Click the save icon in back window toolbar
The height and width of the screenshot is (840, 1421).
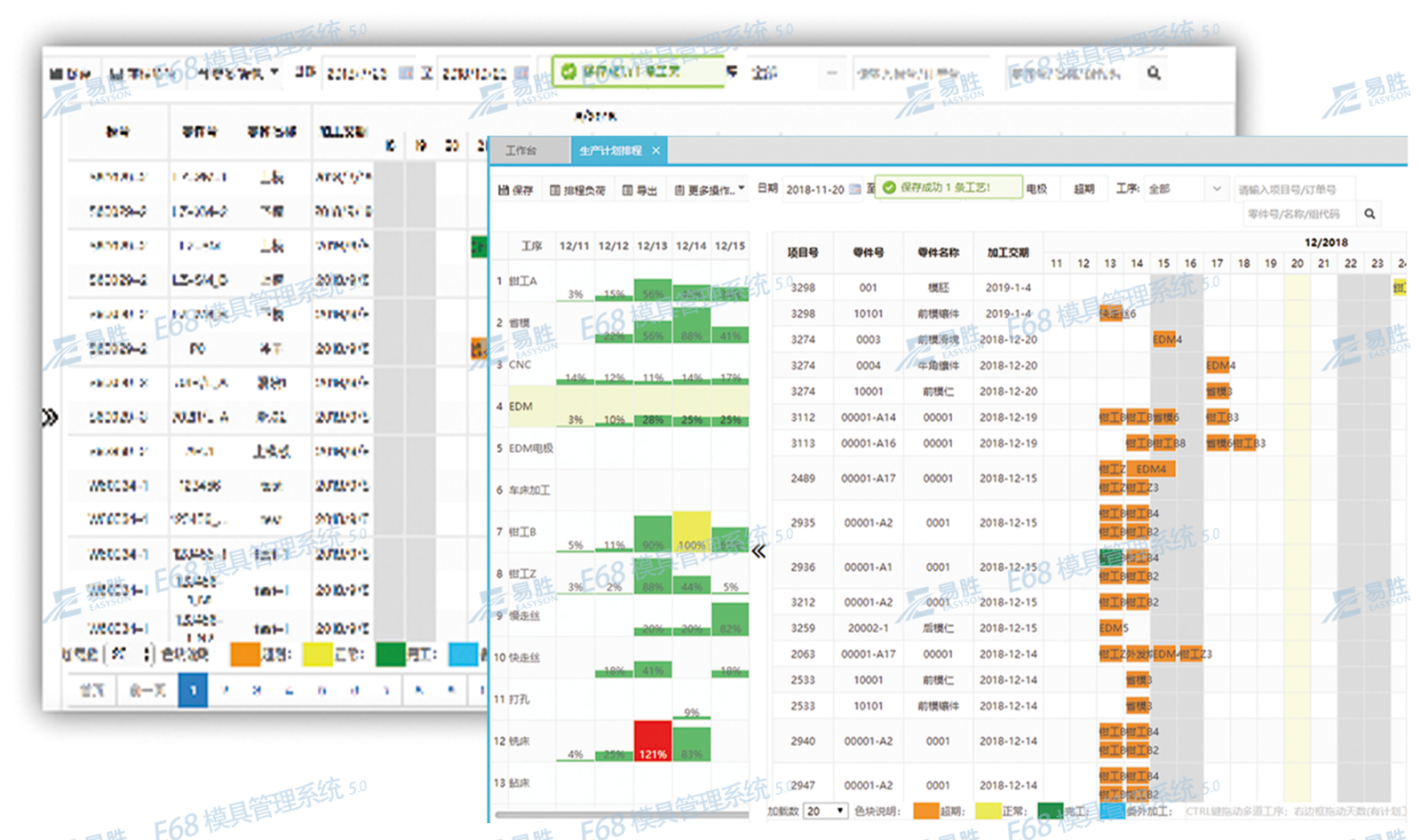pyautogui.click(x=71, y=74)
